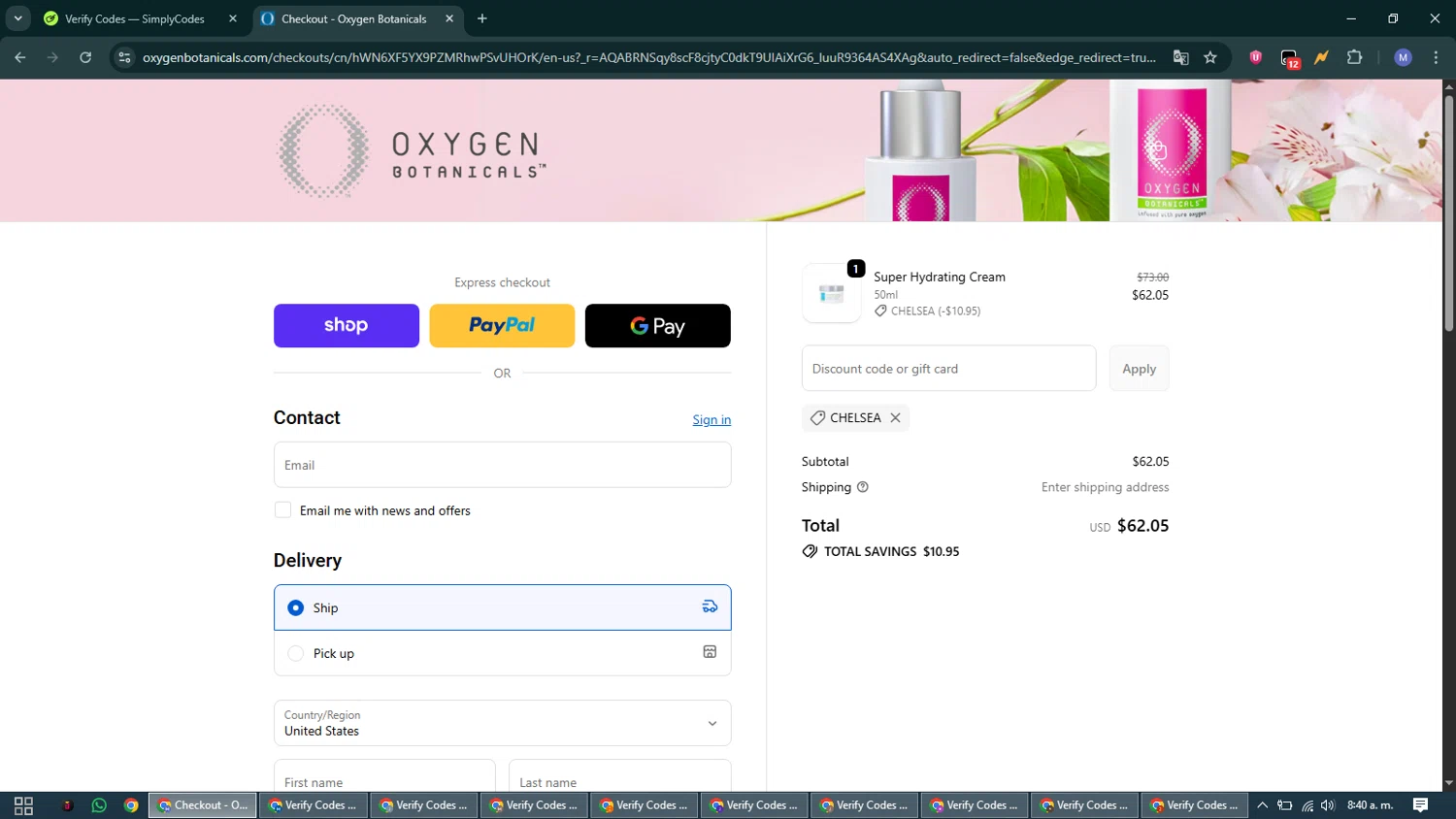Click the Discount code or gift card field

point(948,369)
